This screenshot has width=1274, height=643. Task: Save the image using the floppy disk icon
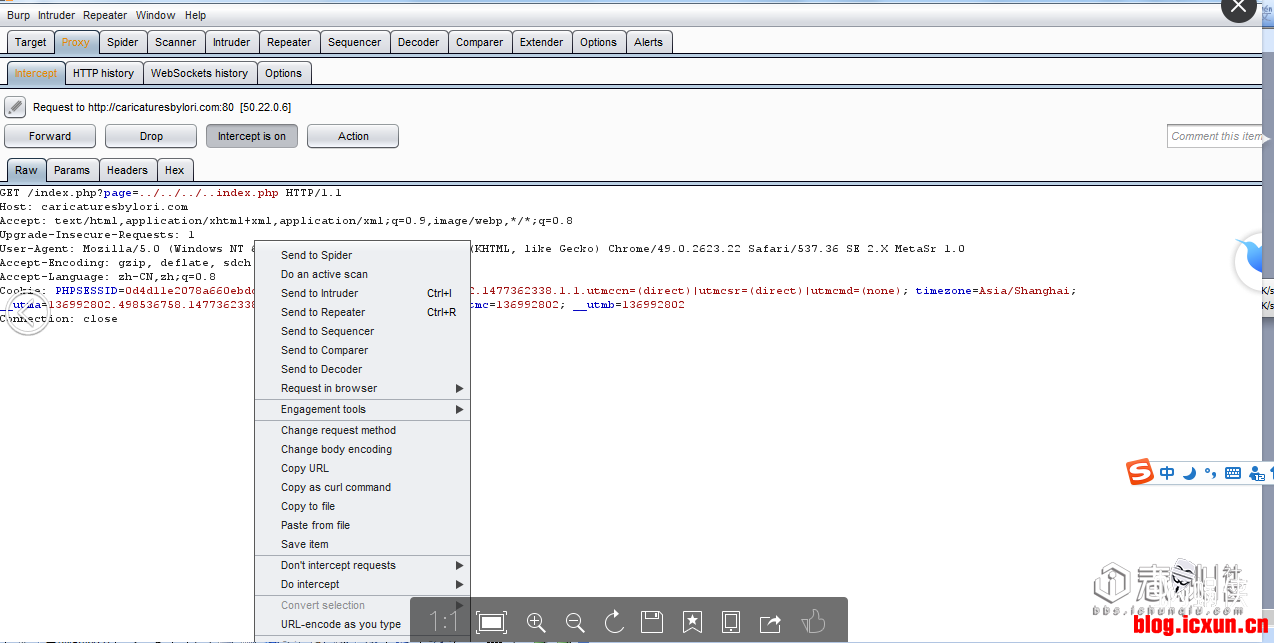(652, 622)
